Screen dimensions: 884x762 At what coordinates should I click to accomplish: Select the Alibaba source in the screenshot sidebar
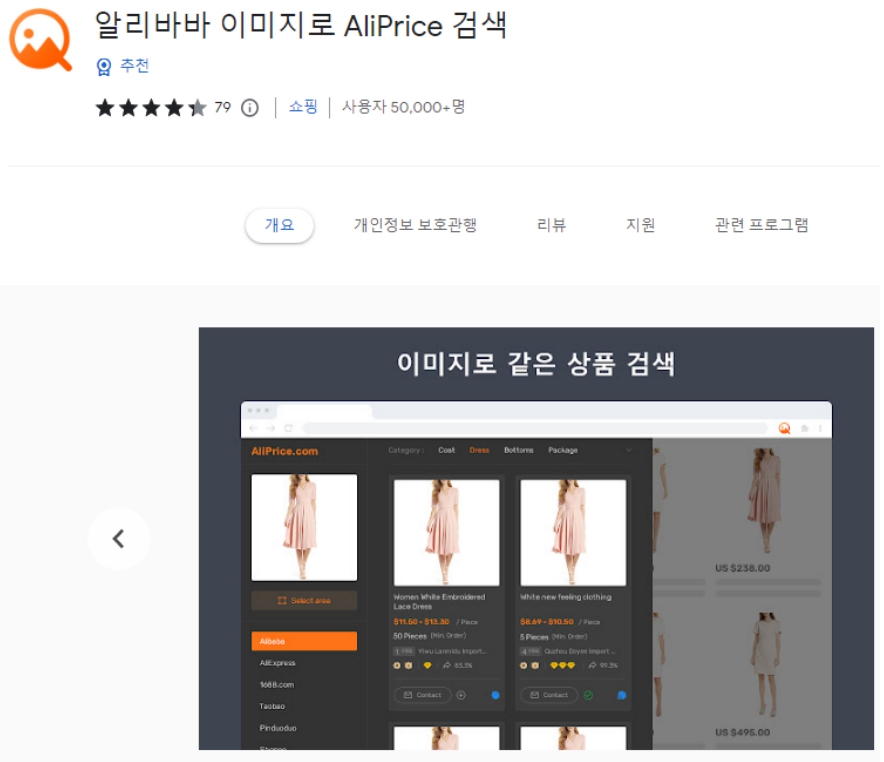pos(304,641)
